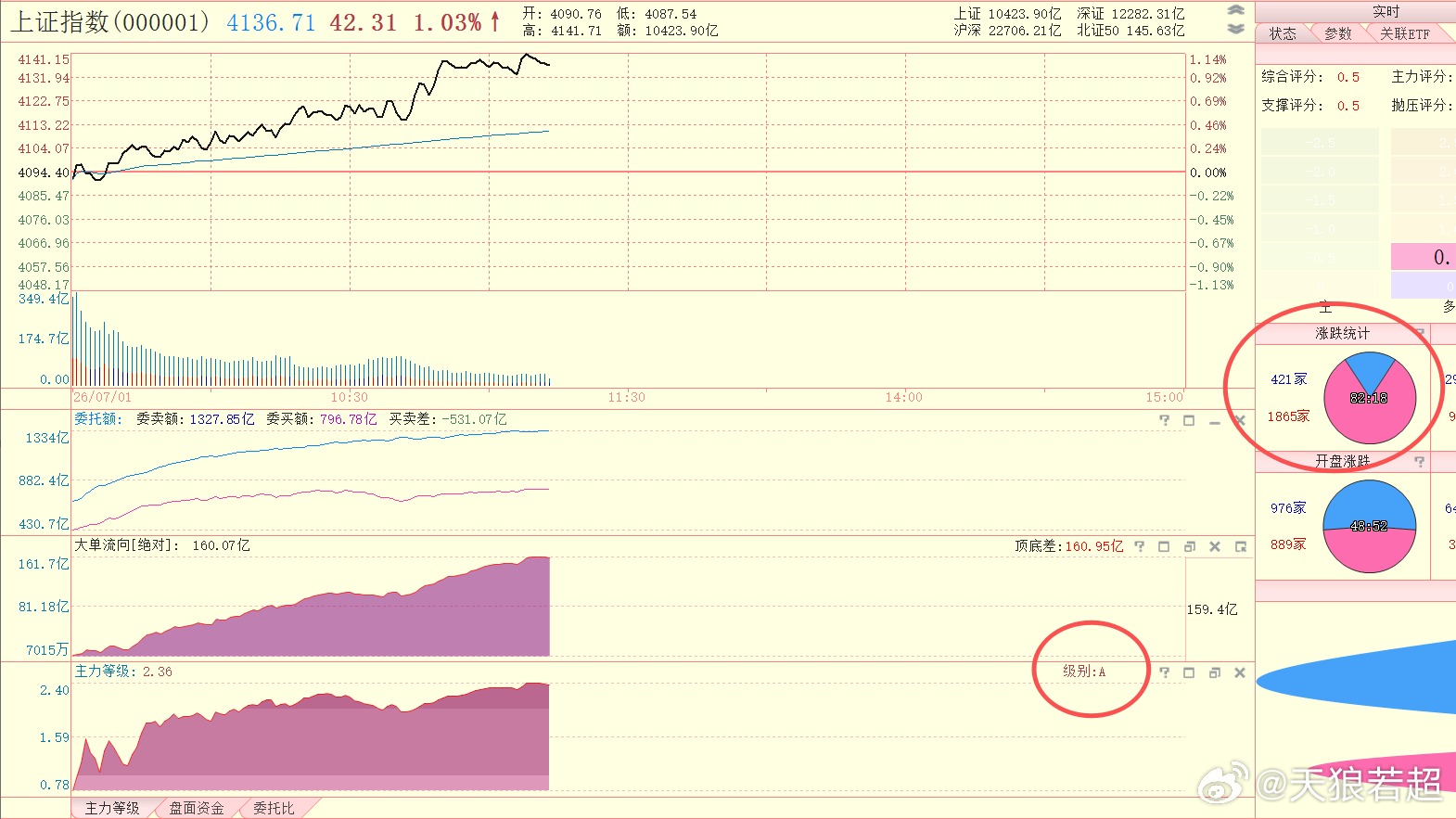Screen dimensions: 1456x819
Task: Restore window icon on 大单流向 panel
Action: click(x=1190, y=547)
